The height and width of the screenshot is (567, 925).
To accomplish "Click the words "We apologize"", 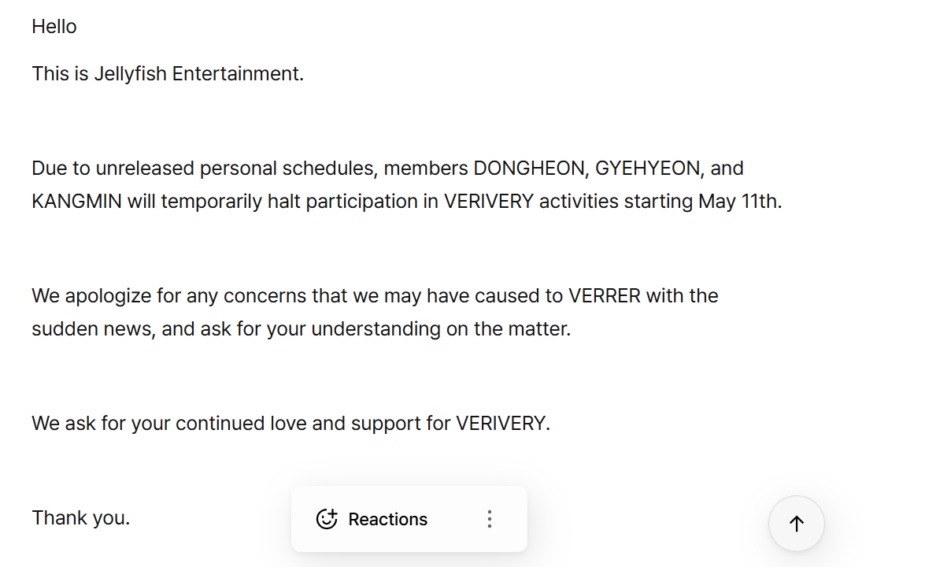I will click(88, 295).
